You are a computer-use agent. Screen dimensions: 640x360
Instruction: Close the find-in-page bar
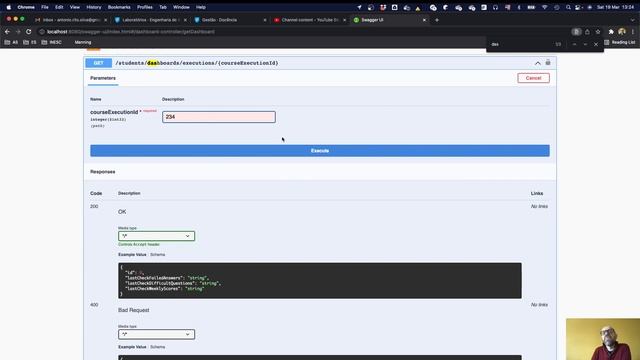pyautogui.click(x=596, y=44)
